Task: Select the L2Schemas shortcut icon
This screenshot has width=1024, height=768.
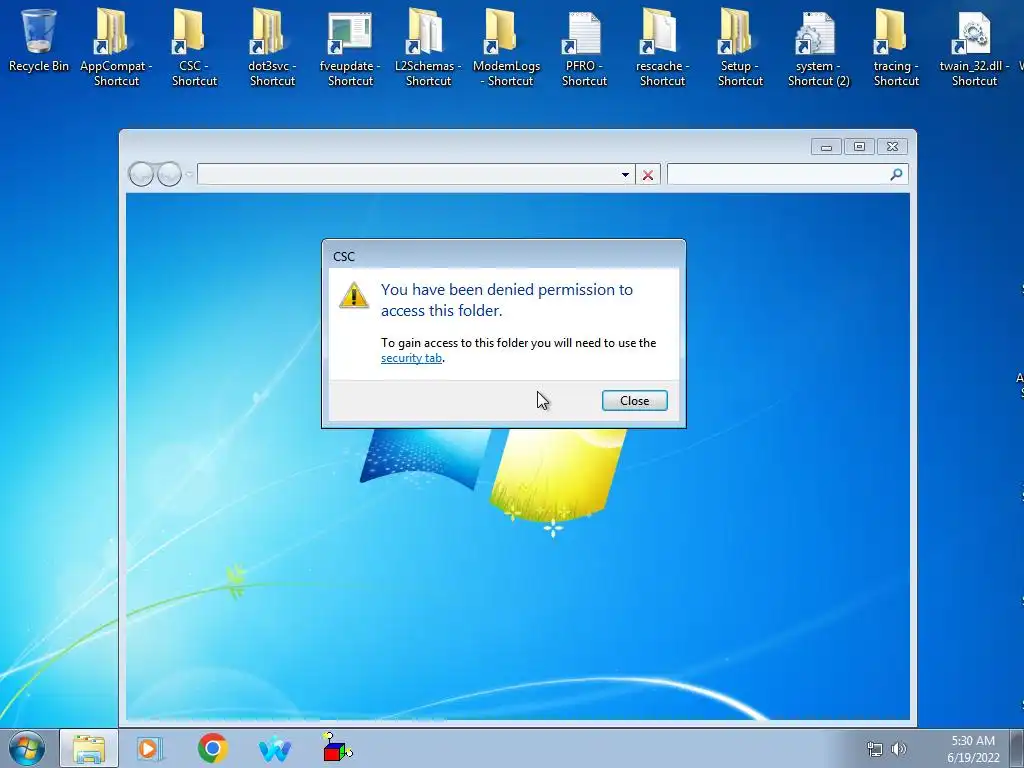Action: pyautogui.click(x=424, y=33)
